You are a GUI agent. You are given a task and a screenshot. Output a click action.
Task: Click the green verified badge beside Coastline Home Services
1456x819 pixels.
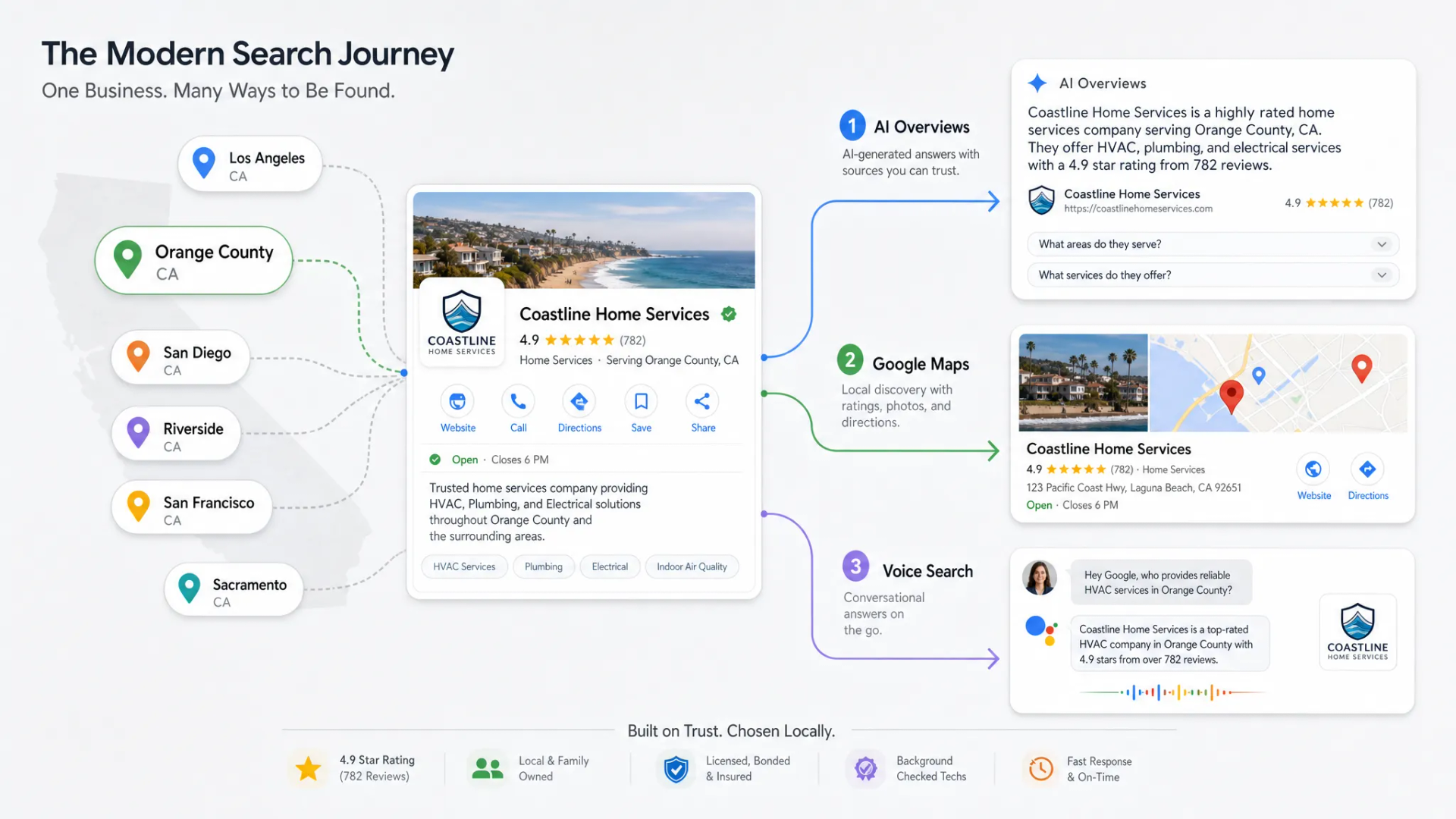pos(729,314)
